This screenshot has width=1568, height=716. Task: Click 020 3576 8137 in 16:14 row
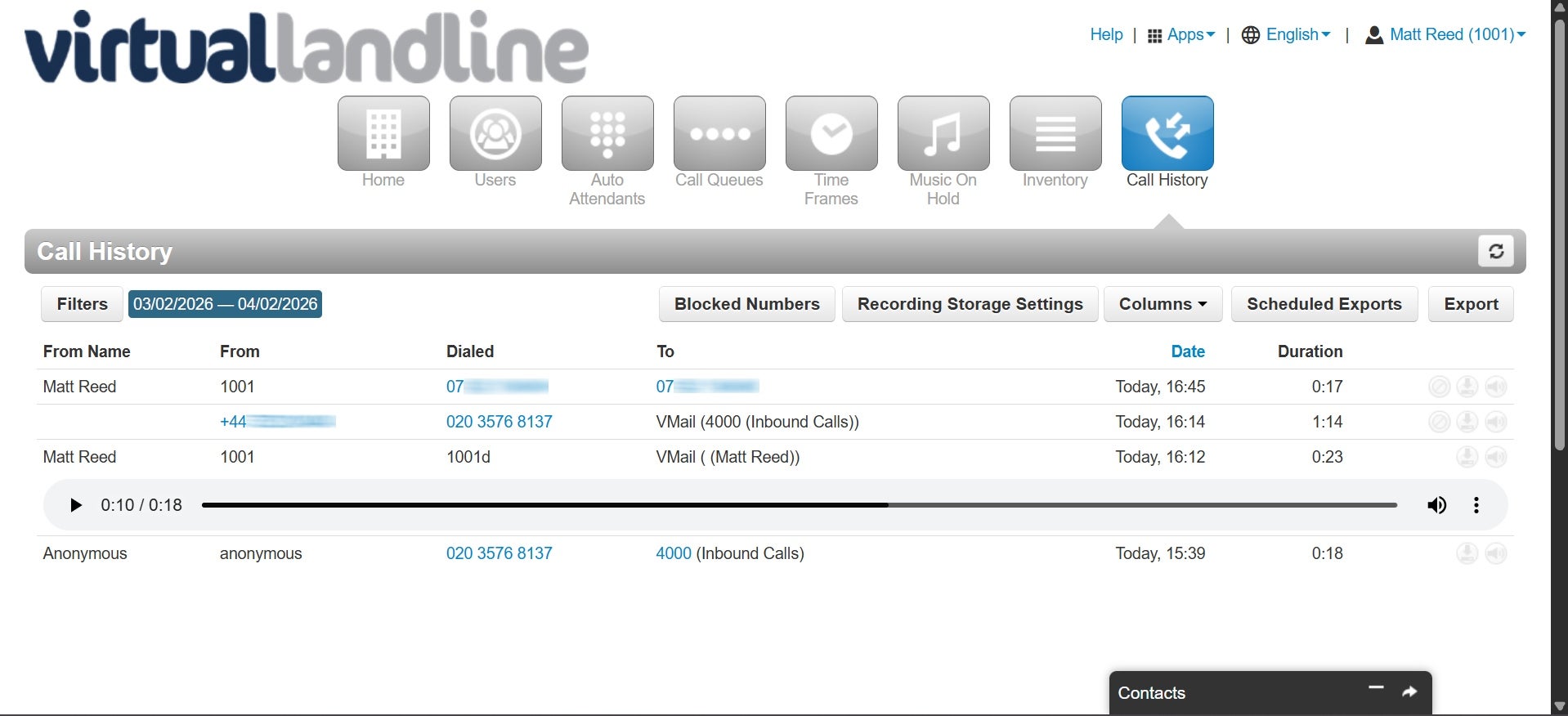click(499, 422)
